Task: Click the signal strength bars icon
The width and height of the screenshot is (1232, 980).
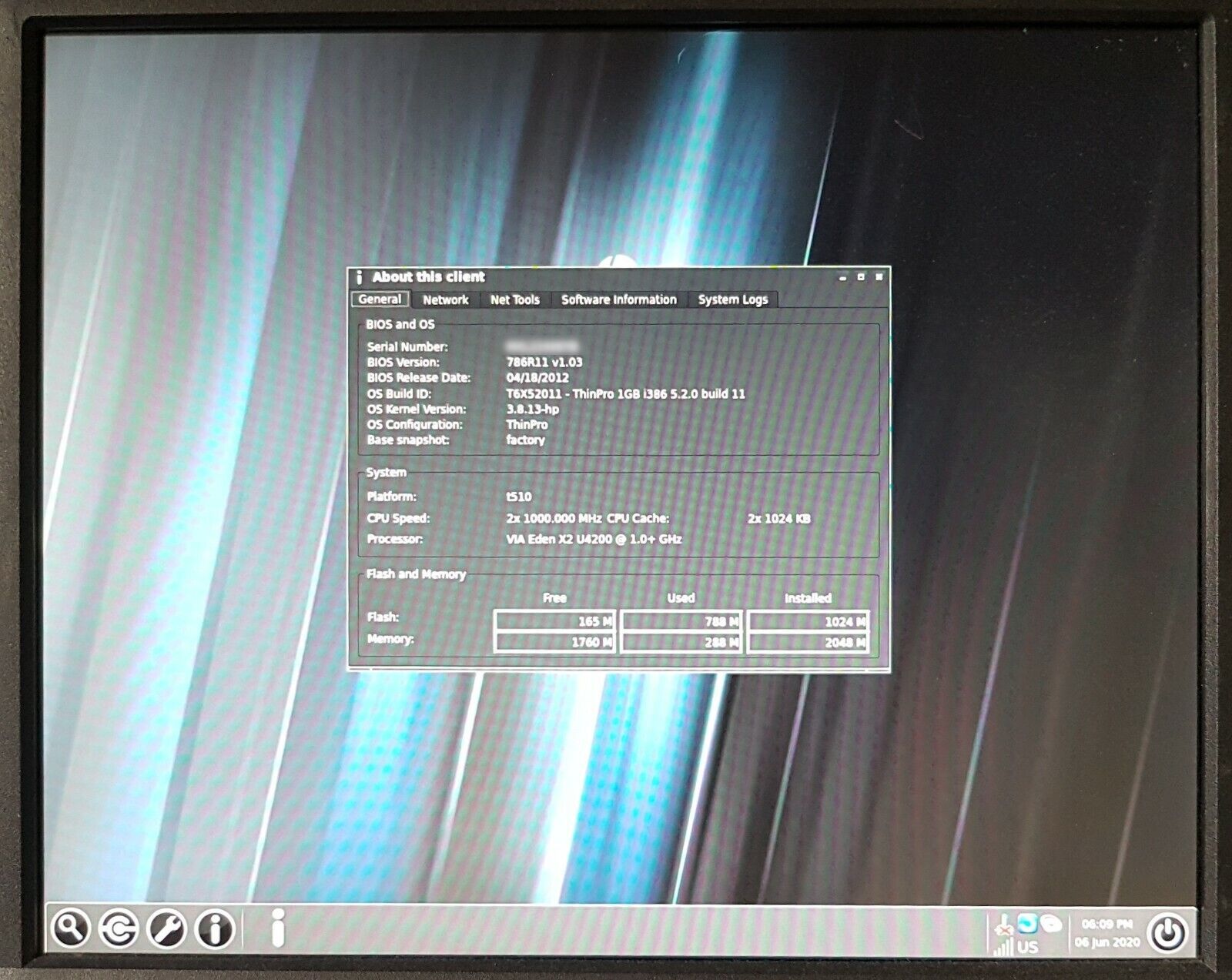Action: (x=1003, y=947)
